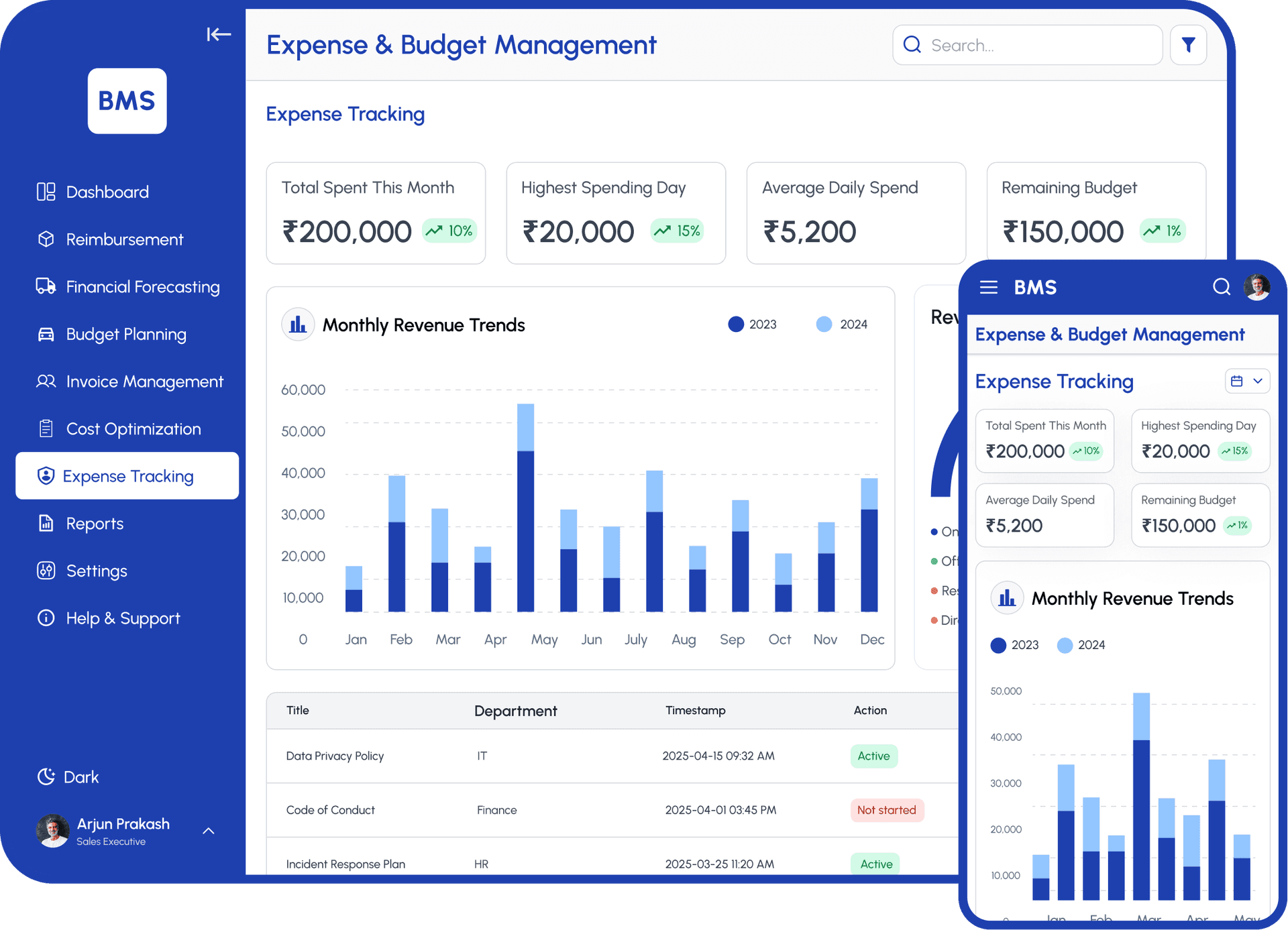Click the Active status badge for Data Privacy Policy

pyautogui.click(x=874, y=756)
